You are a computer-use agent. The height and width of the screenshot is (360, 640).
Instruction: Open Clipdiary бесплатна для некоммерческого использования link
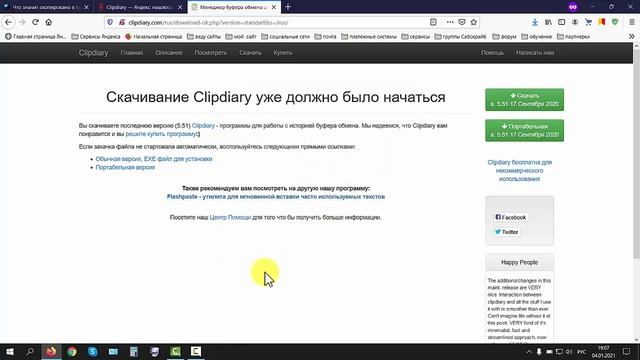click(x=520, y=171)
